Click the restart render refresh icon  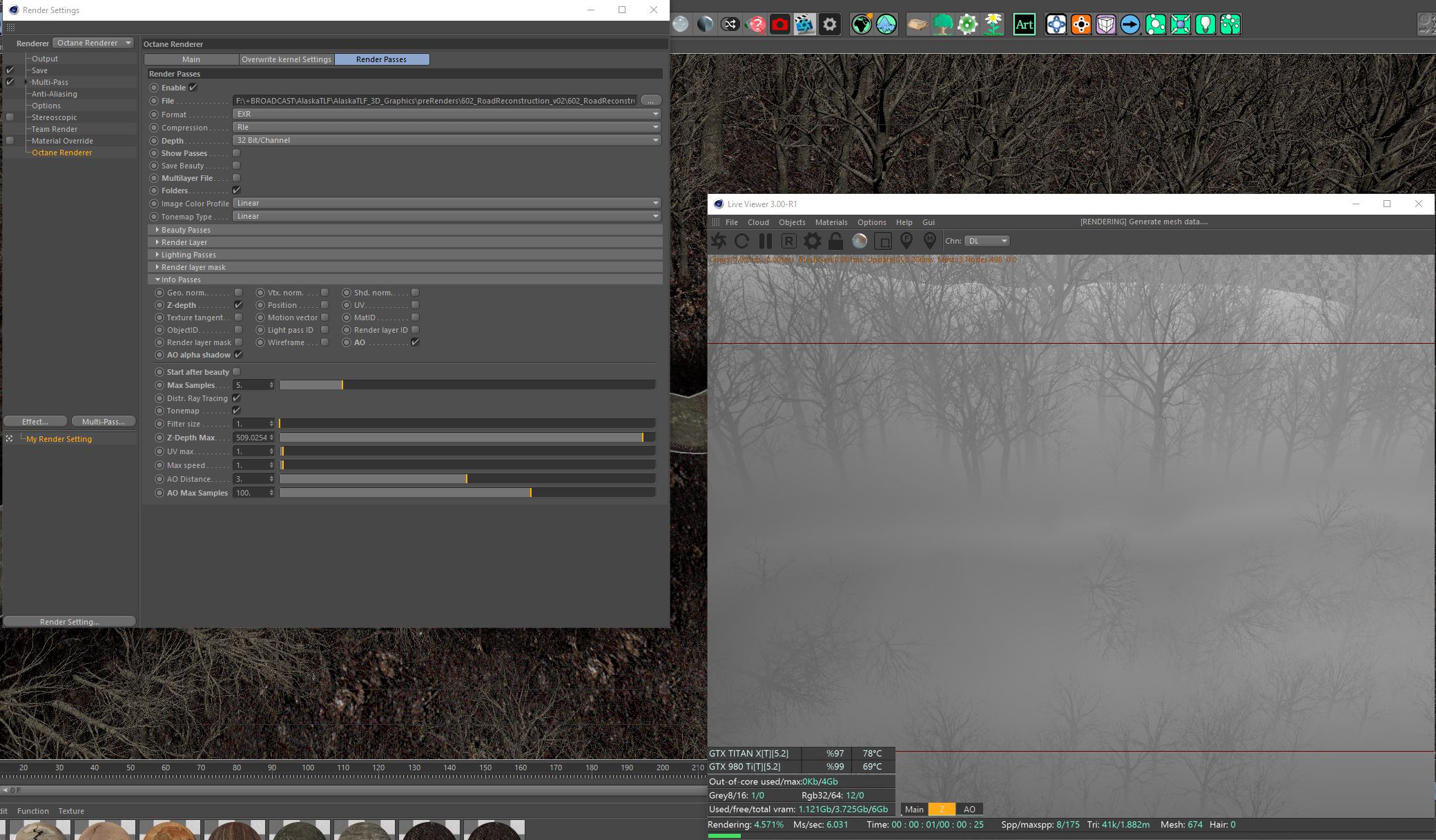pos(741,241)
